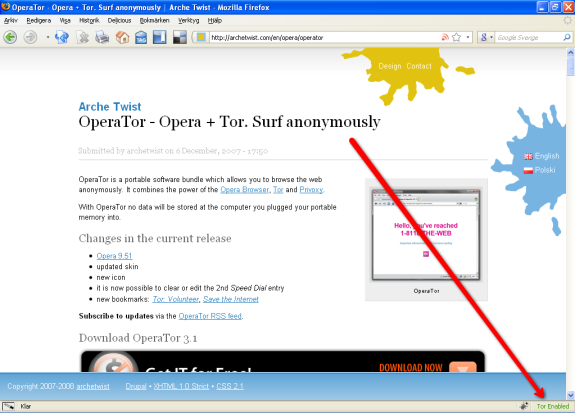Follow the Privoxy link
This screenshot has width=575, height=413.
(x=311, y=190)
